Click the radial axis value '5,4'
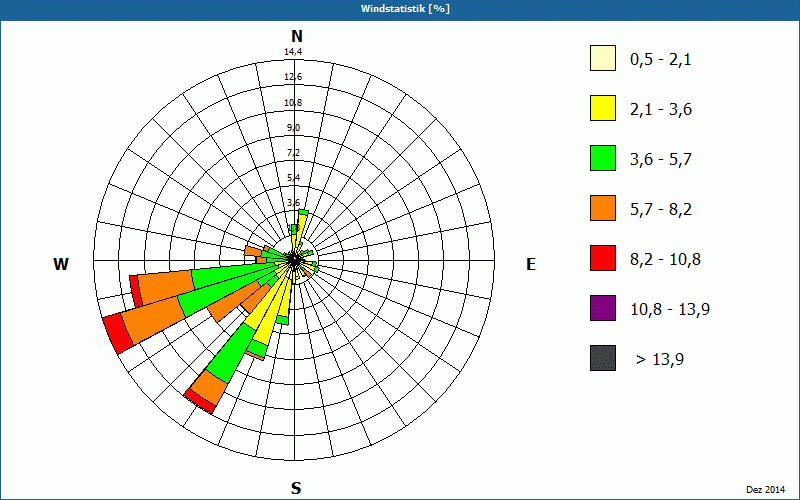 293,178
